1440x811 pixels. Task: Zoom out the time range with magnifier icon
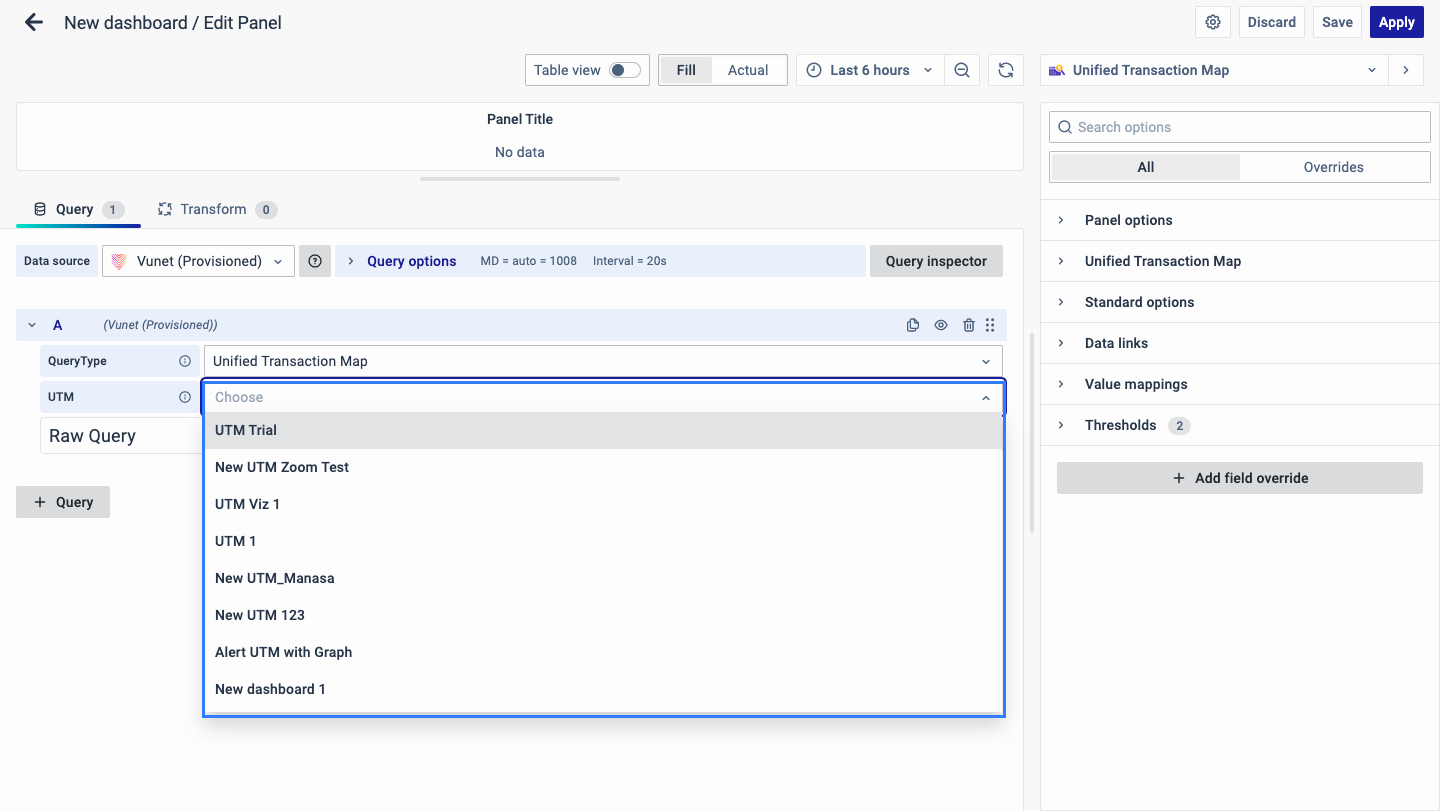962,70
